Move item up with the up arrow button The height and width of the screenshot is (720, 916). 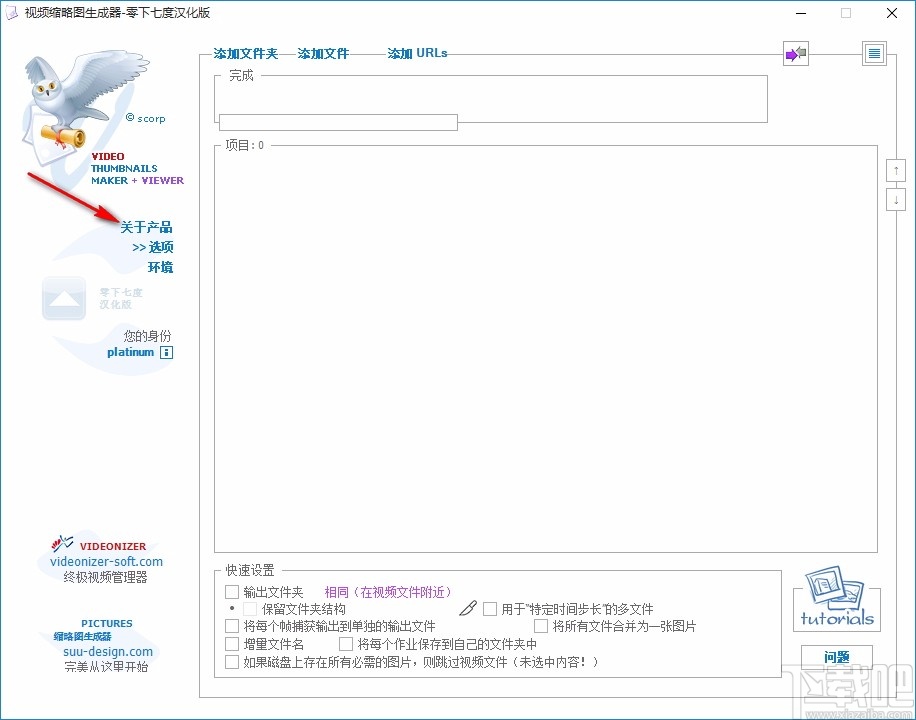pos(896,171)
